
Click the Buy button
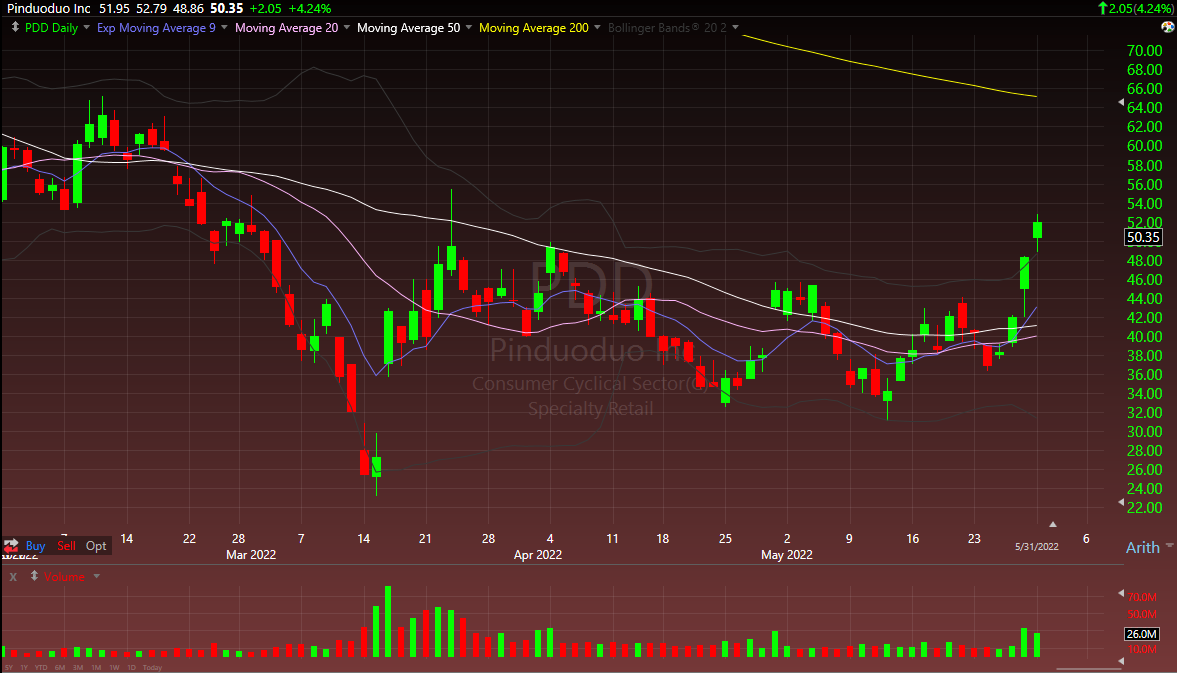pyautogui.click(x=35, y=545)
